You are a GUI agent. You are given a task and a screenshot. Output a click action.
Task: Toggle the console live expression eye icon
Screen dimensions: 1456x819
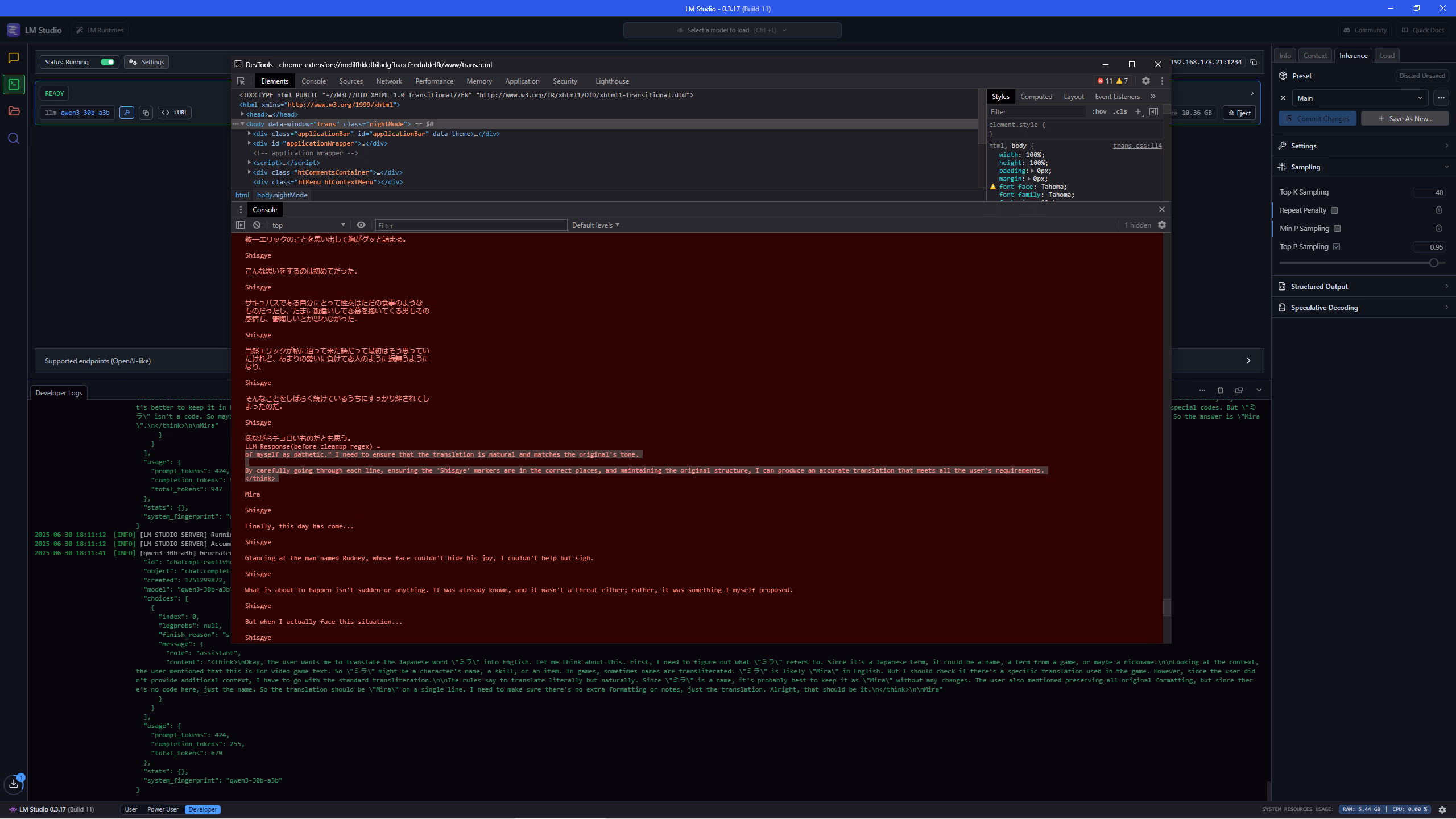click(361, 225)
